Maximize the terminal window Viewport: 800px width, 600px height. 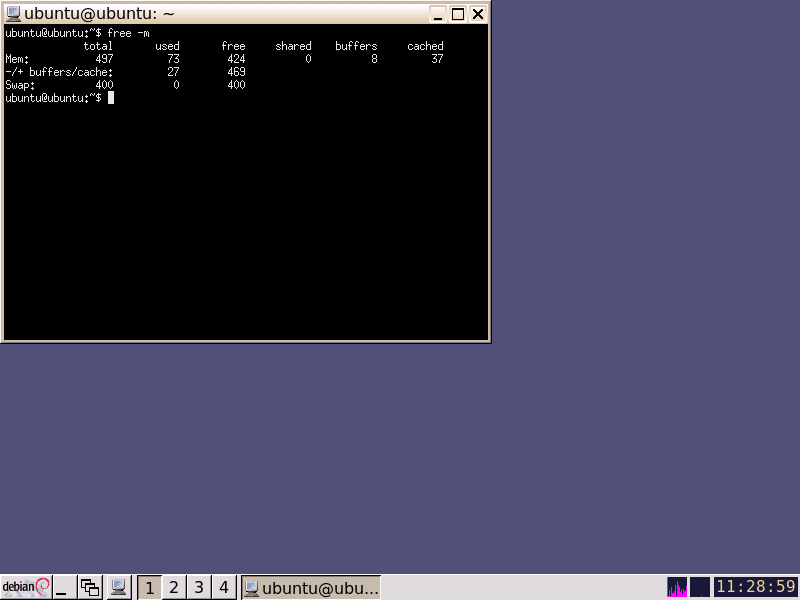click(458, 14)
